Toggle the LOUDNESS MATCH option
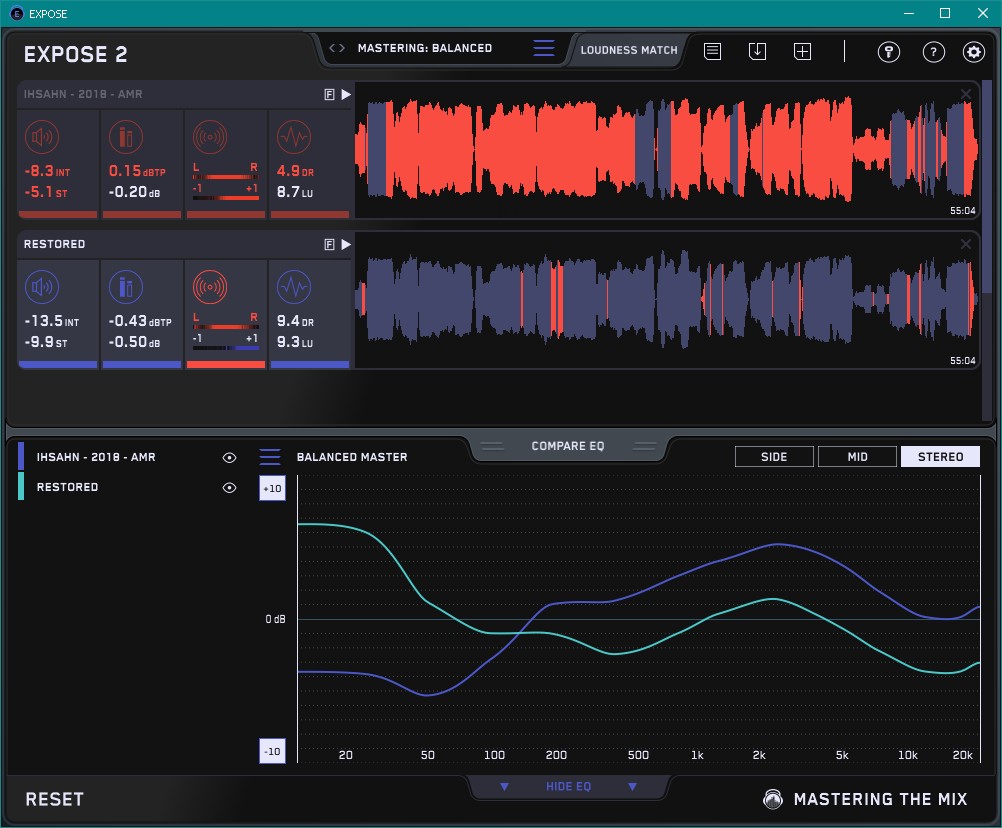Viewport: 1002px width, 828px height. [628, 49]
